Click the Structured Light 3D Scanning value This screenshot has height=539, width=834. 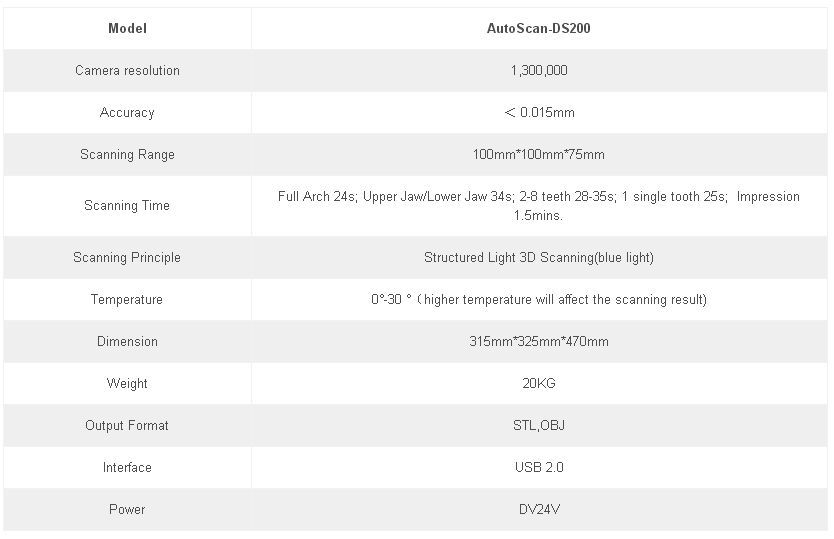538,257
